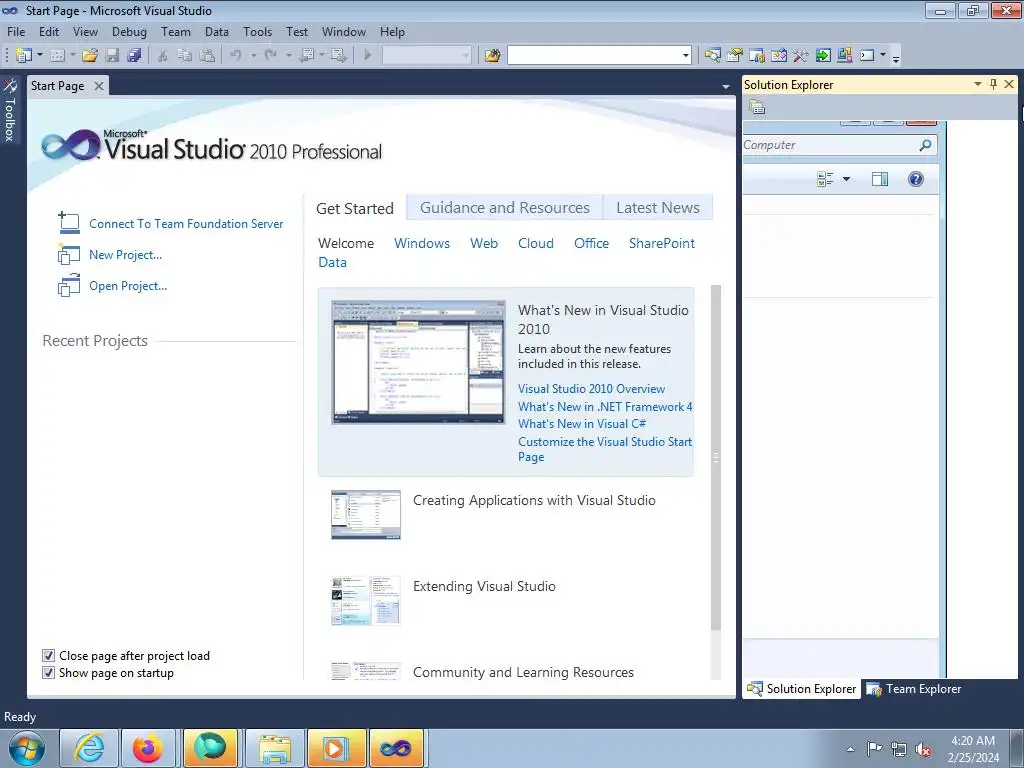Open Firefox from the taskbar
Viewport: 1024px width, 768px height.
pos(148,748)
